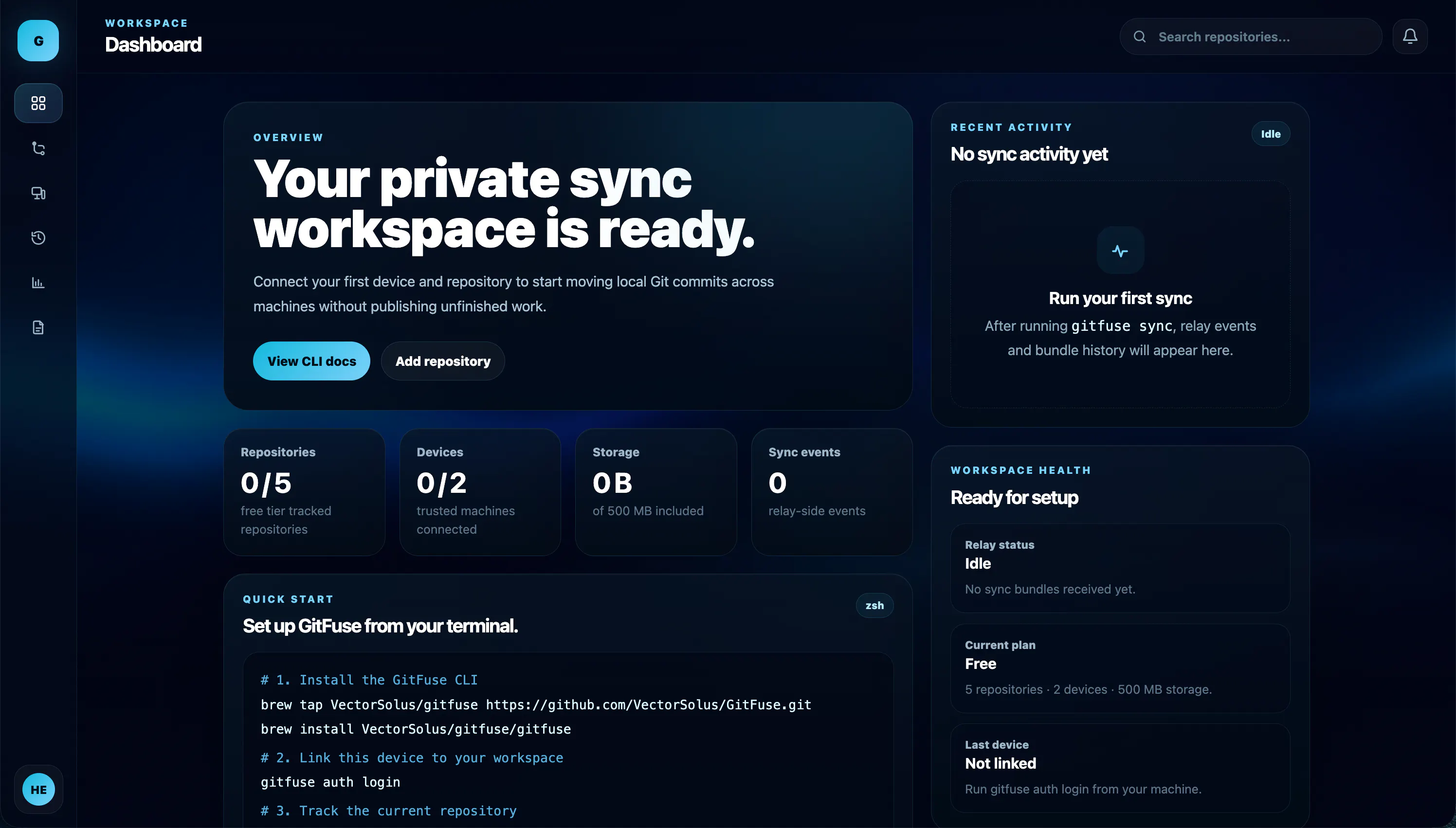Click 'Run gitfuse auth login from your machine.'
Screen dimensions: 1456x828
1083,790
